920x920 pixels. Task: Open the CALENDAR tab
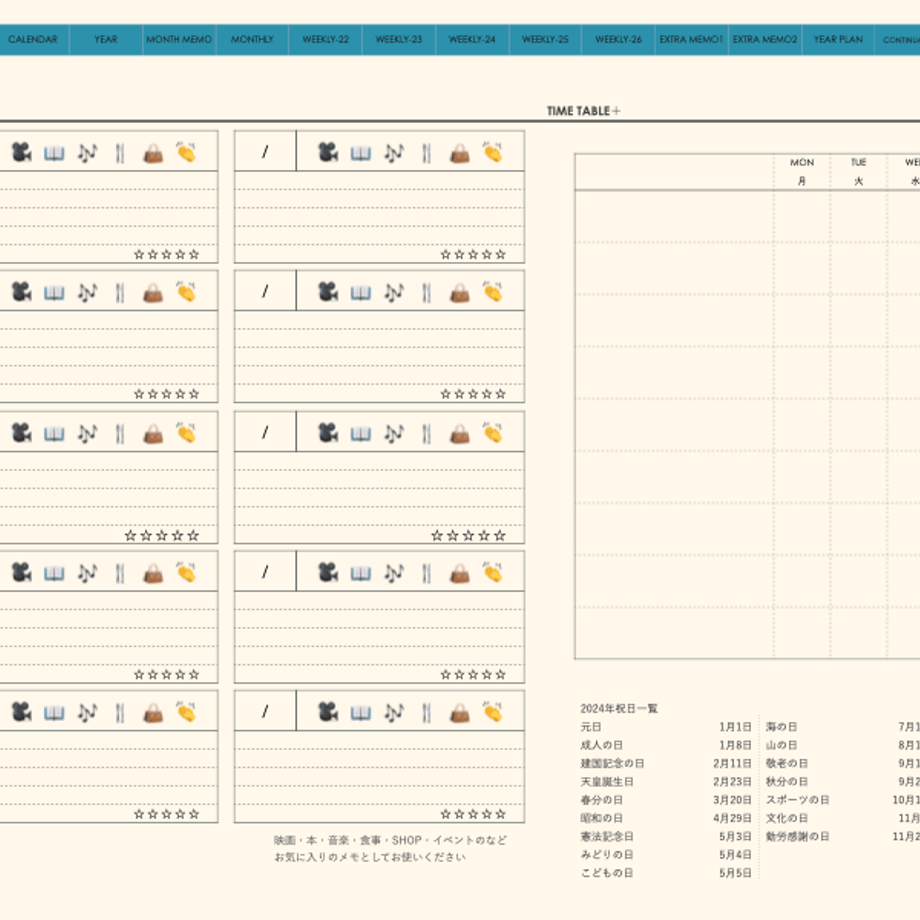pyautogui.click(x=33, y=39)
